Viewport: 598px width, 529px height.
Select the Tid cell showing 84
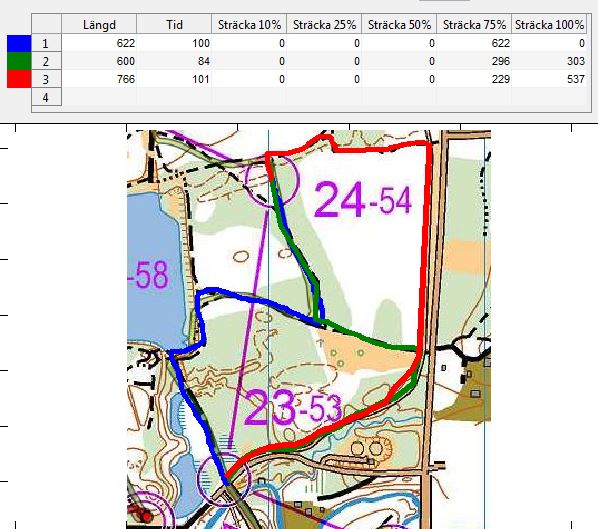[174, 61]
